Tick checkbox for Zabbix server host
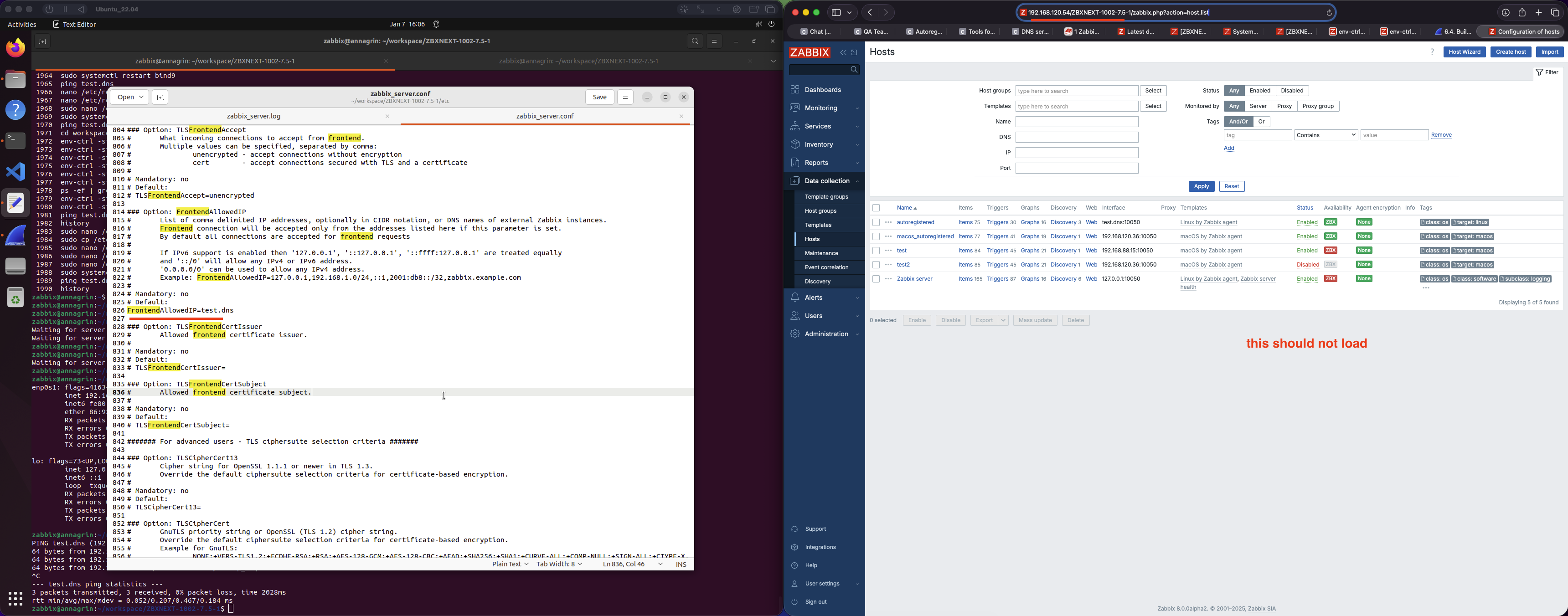 876,279
